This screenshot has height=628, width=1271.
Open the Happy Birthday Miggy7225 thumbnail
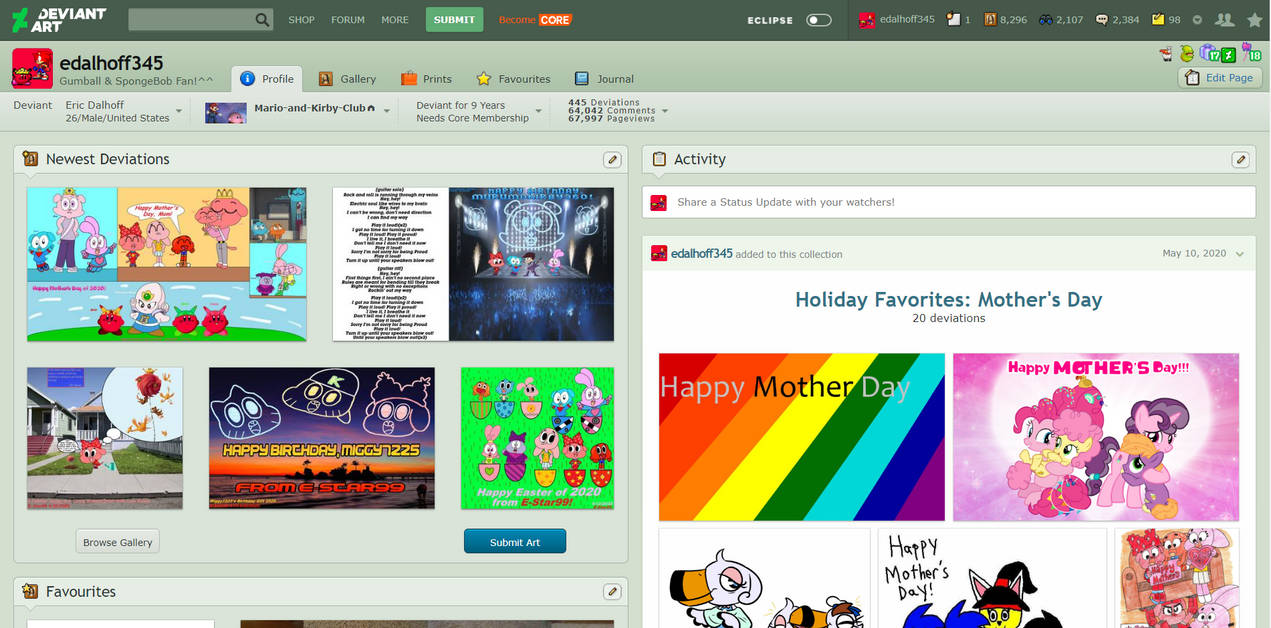pos(322,438)
